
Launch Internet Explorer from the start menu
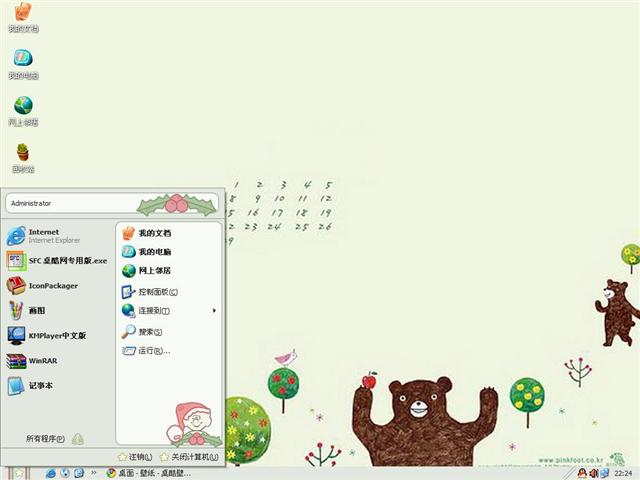click(58, 236)
